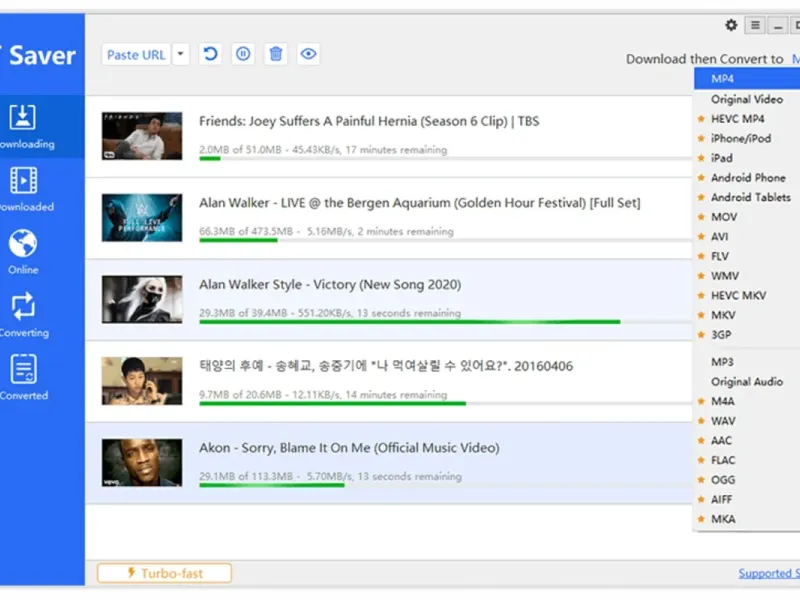Choose Android Phone format option

[747, 178]
